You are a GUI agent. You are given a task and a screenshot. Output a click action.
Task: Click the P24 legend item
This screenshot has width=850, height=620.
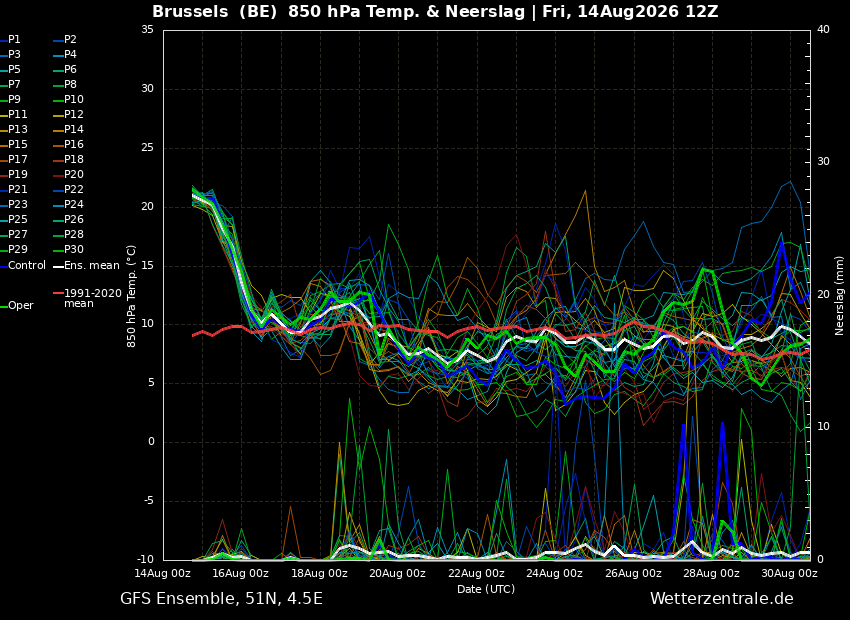(x=68, y=204)
